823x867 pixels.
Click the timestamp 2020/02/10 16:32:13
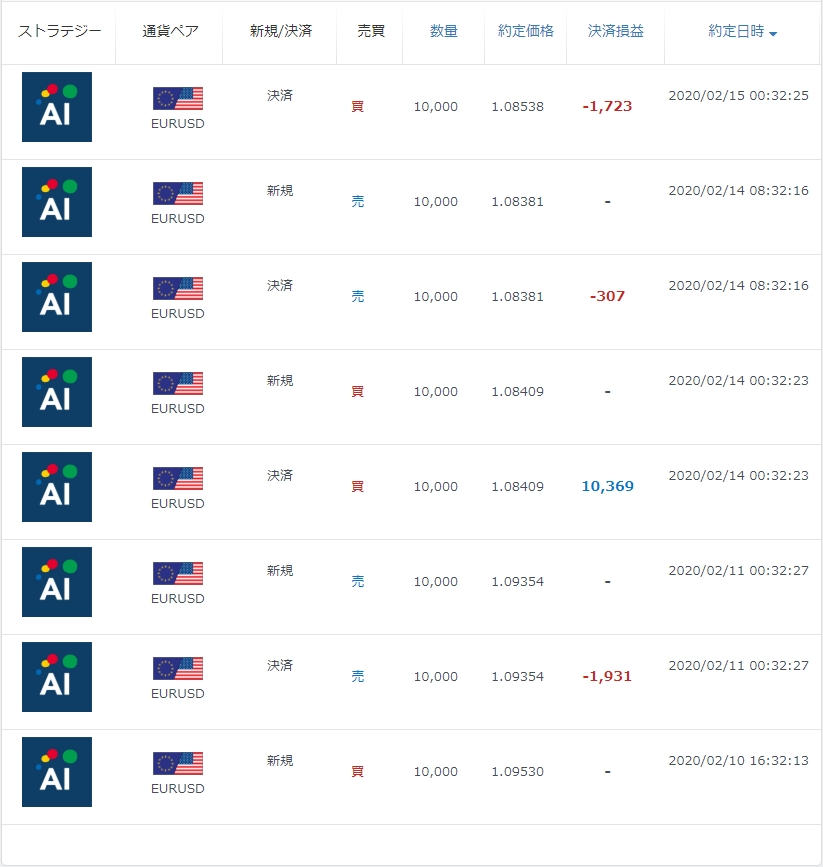pyautogui.click(x=738, y=760)
